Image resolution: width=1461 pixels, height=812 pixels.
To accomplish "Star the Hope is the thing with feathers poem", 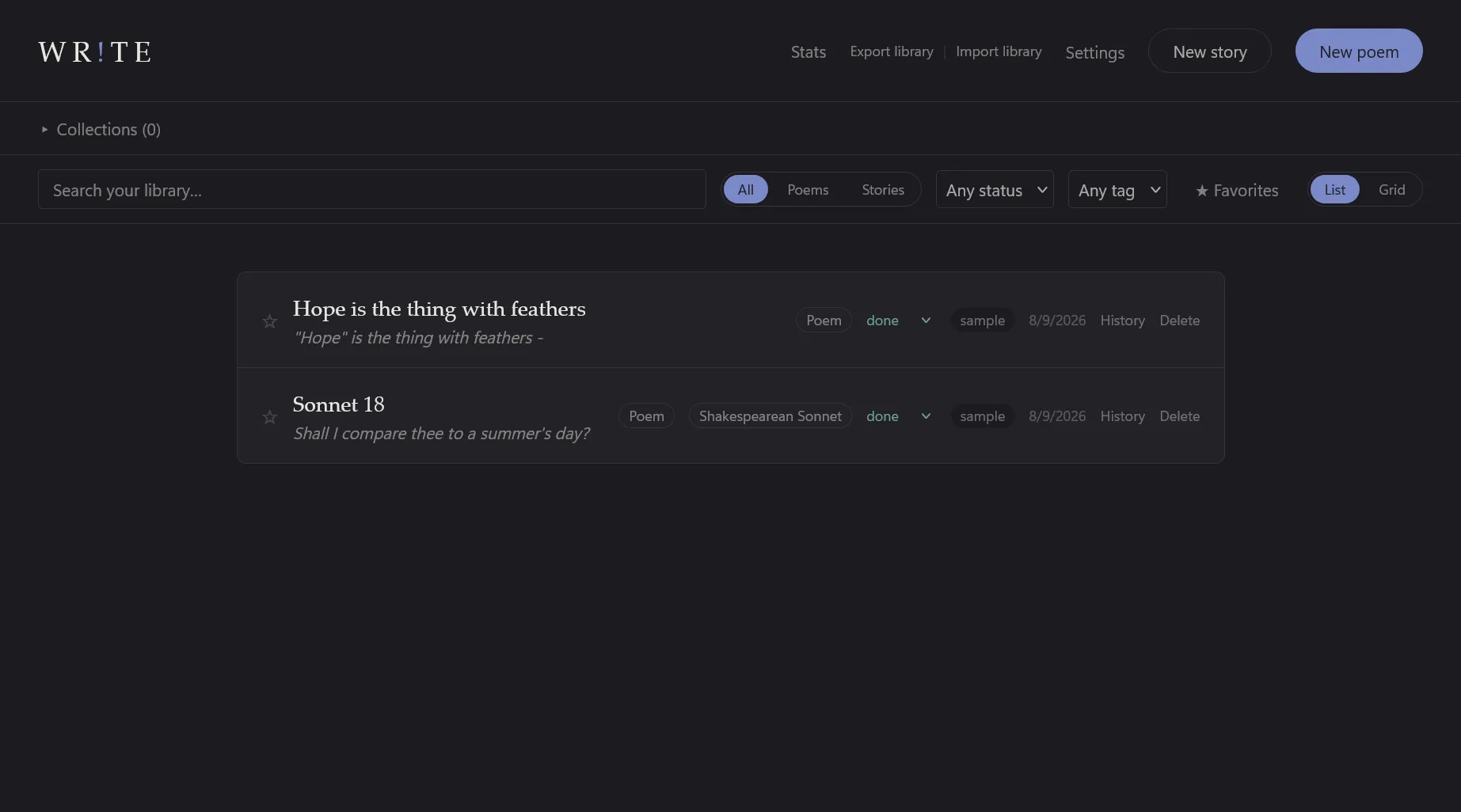I will pyautogui.click(x=269, y=321).
